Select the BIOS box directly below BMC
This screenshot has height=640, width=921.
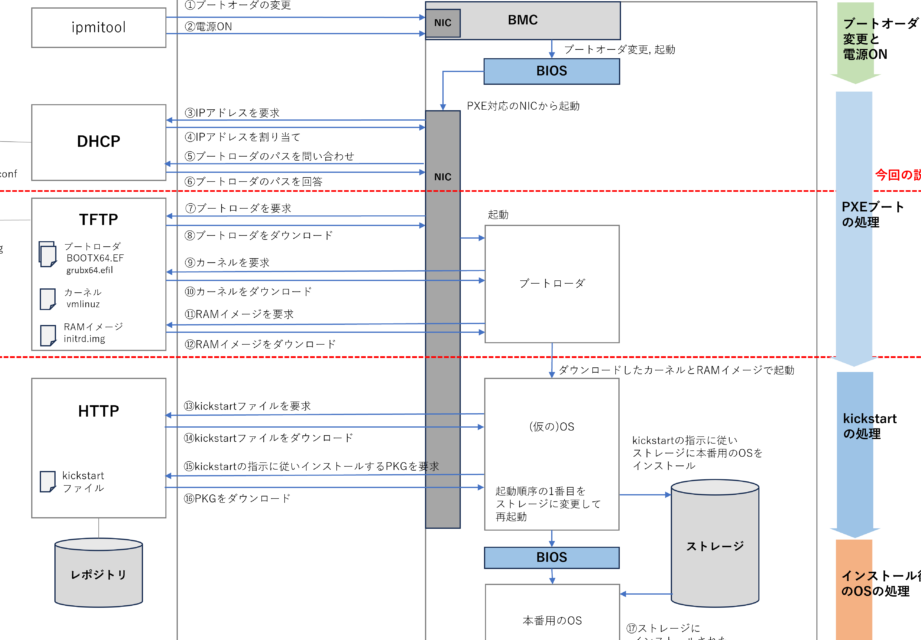tap(552, 71)
